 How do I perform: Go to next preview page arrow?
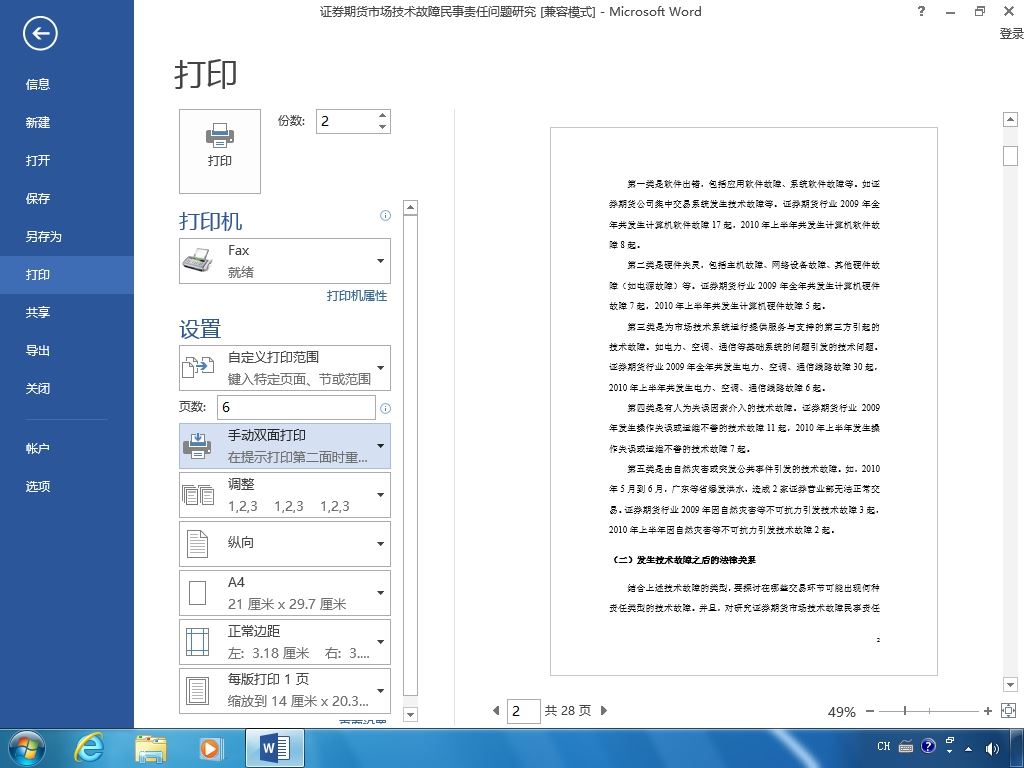tap(603, 711)
